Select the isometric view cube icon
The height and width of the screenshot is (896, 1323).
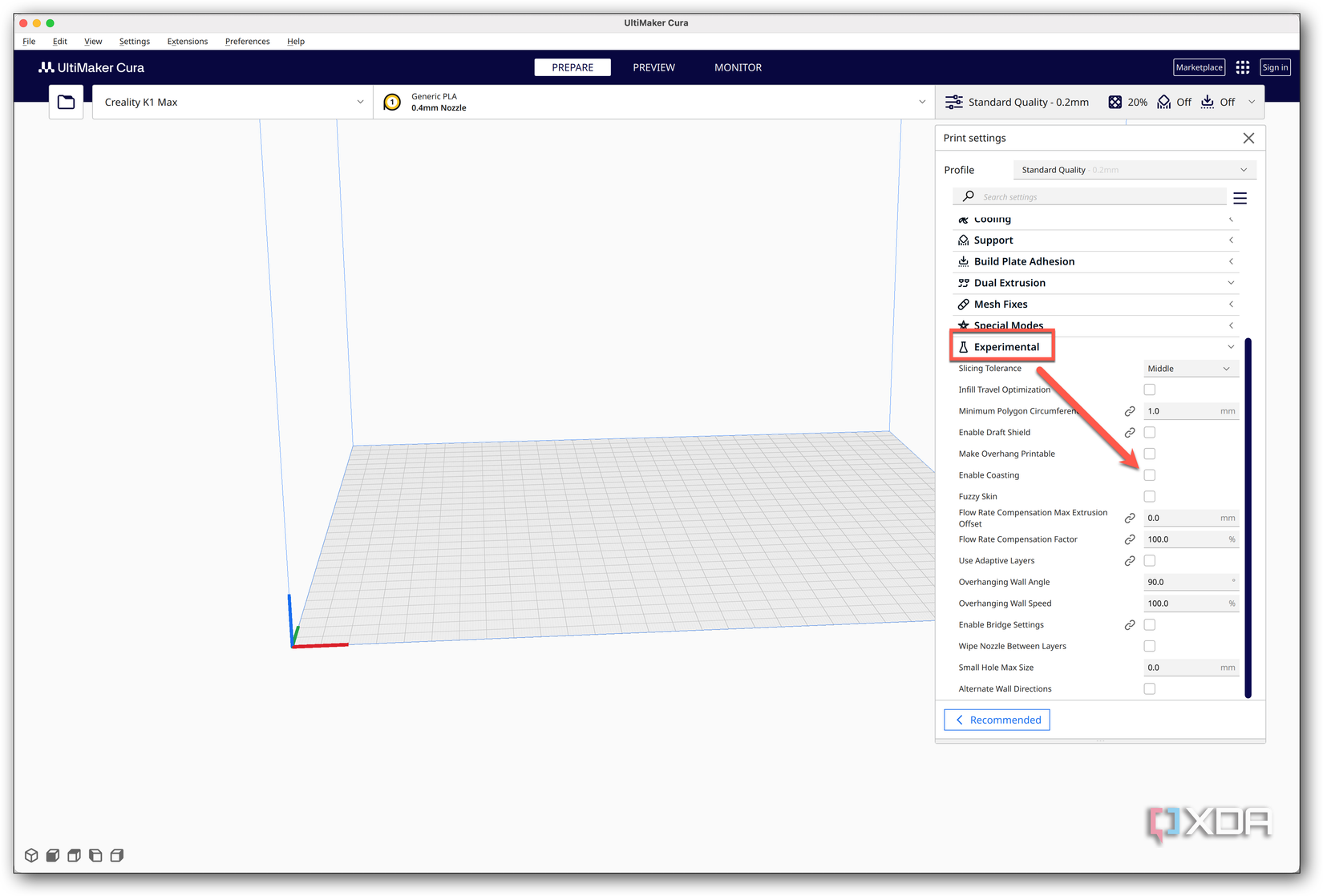pyautogui.click(x=31, y=855)
